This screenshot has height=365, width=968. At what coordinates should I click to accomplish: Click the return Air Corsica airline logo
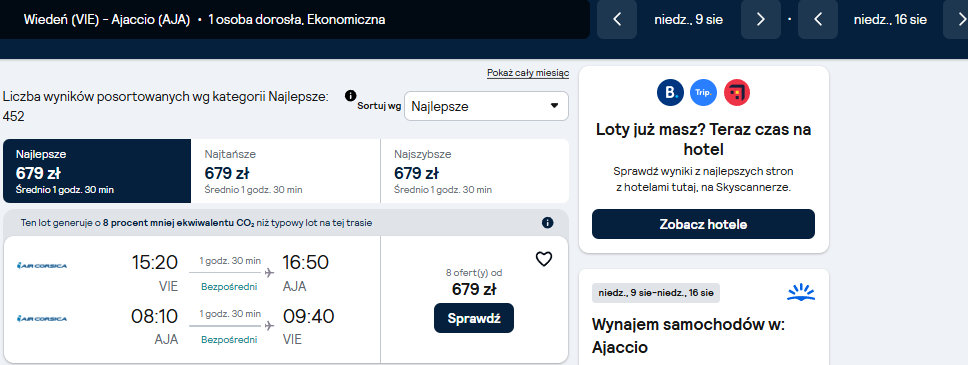coord(42,319)
